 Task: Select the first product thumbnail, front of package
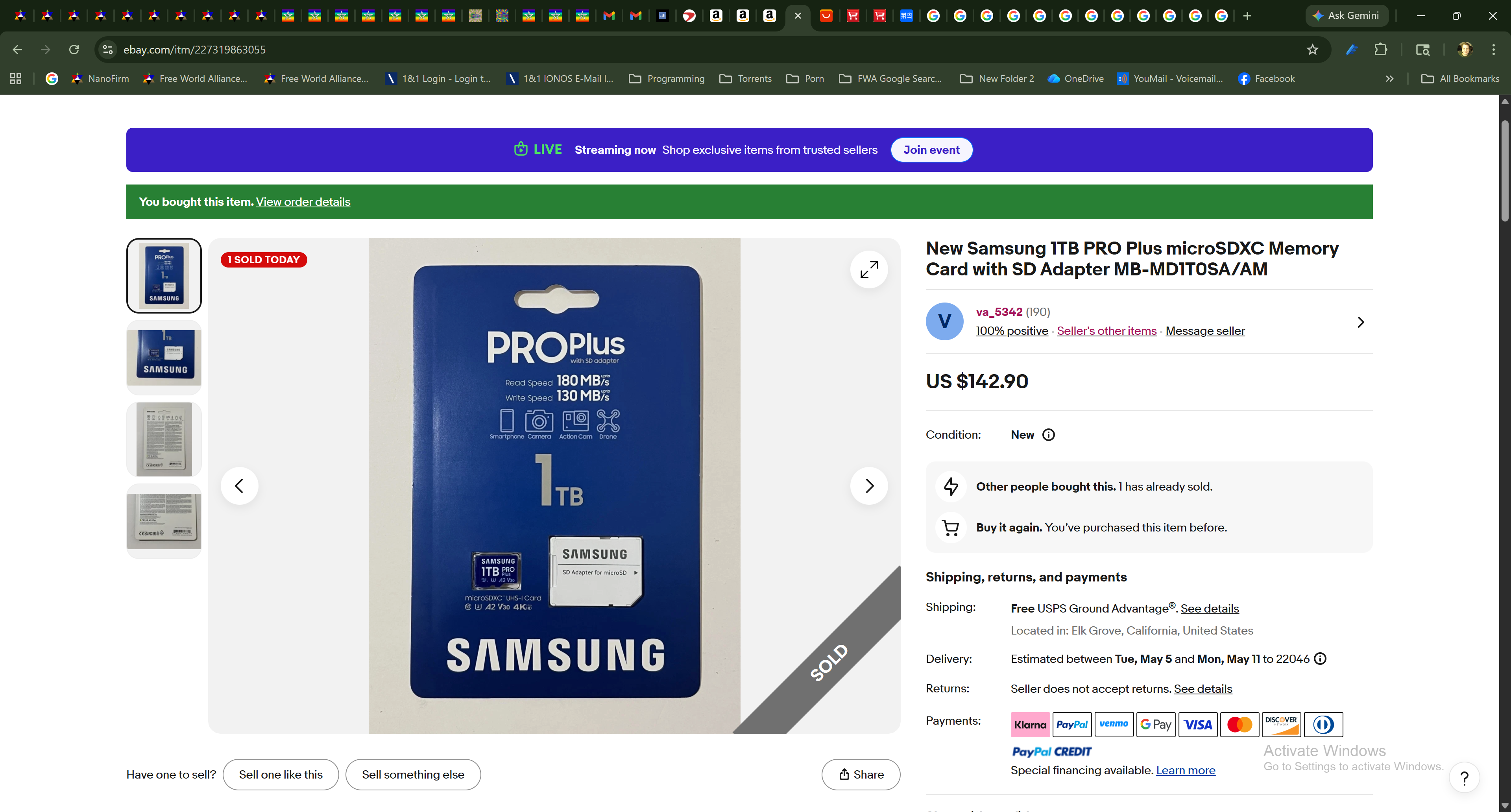coord(164,275)
